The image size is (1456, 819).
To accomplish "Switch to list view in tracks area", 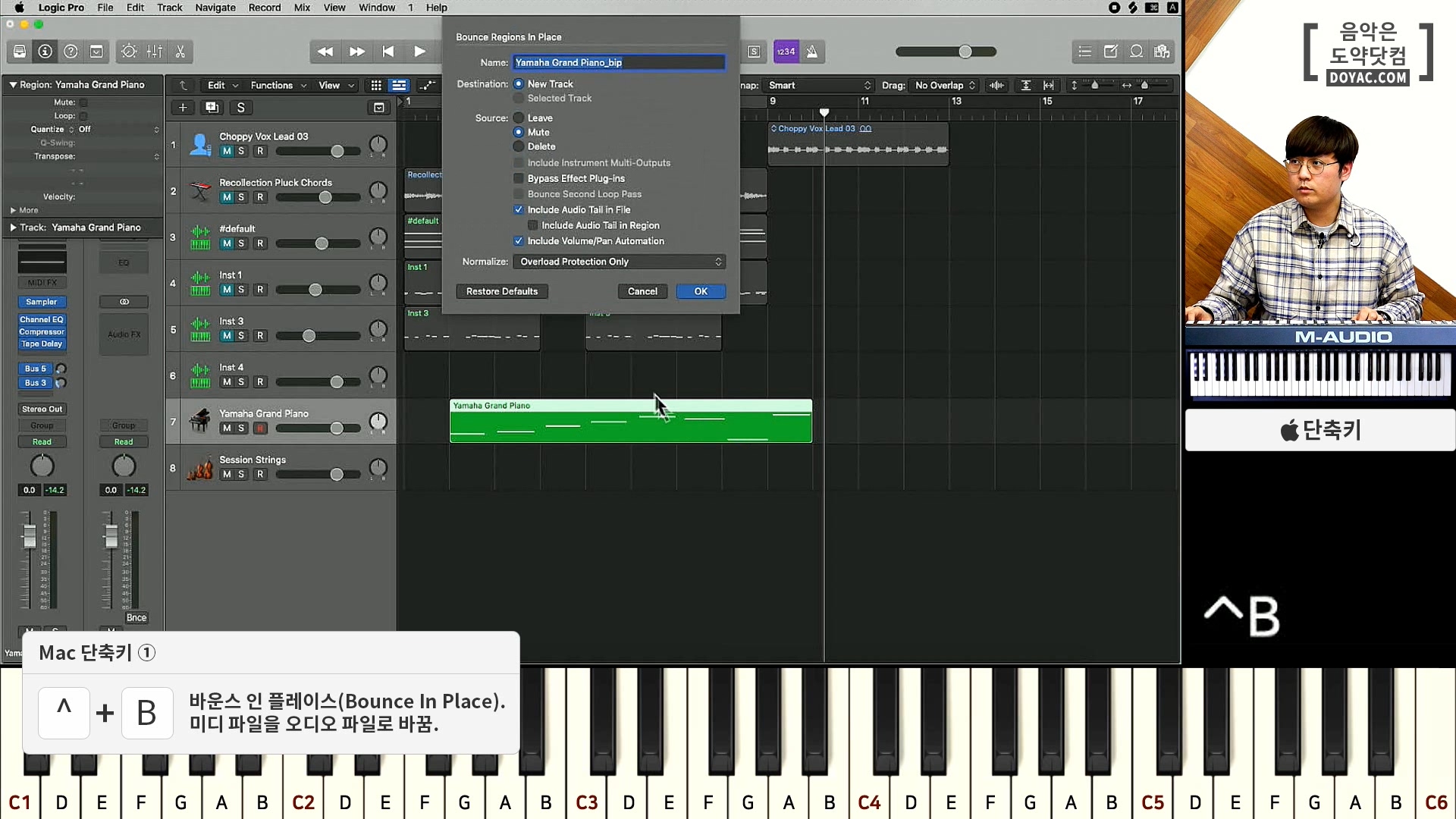I will coord(399,85).
